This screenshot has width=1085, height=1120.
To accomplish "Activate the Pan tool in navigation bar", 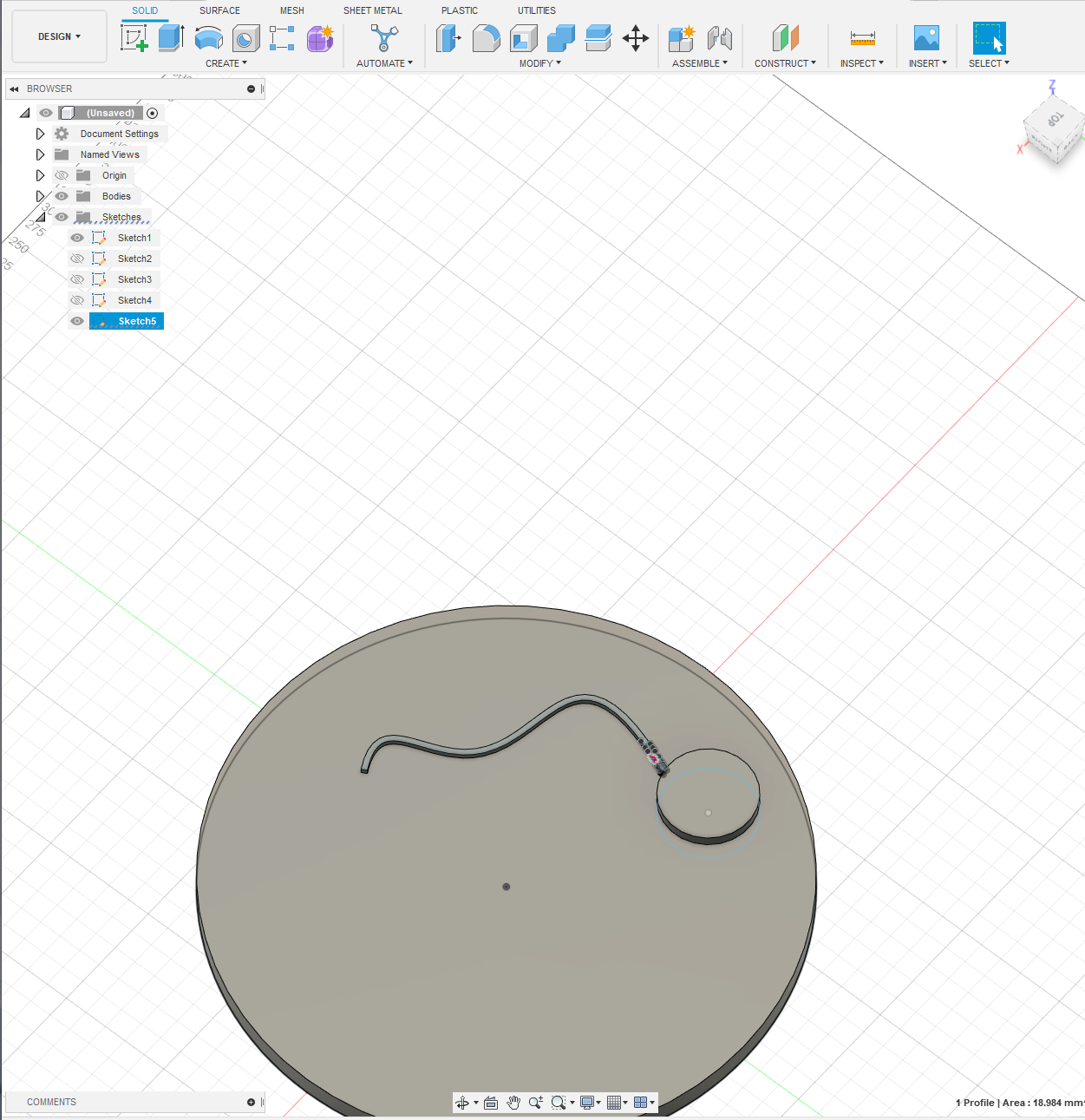I will coord(513,1102).
